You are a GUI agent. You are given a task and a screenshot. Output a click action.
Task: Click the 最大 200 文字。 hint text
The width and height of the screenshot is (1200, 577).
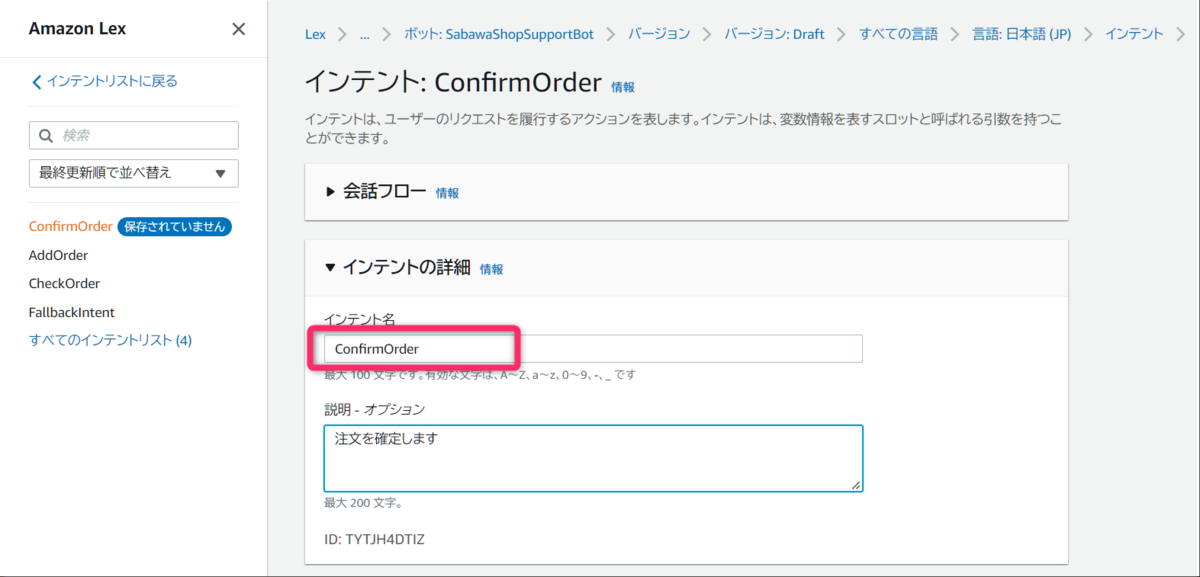(363, 503)
